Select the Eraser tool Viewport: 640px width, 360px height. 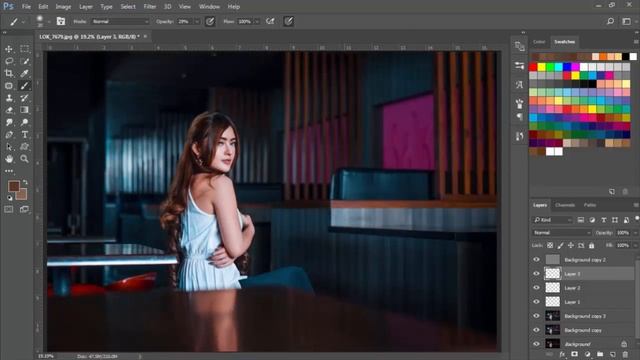(9, 110)
